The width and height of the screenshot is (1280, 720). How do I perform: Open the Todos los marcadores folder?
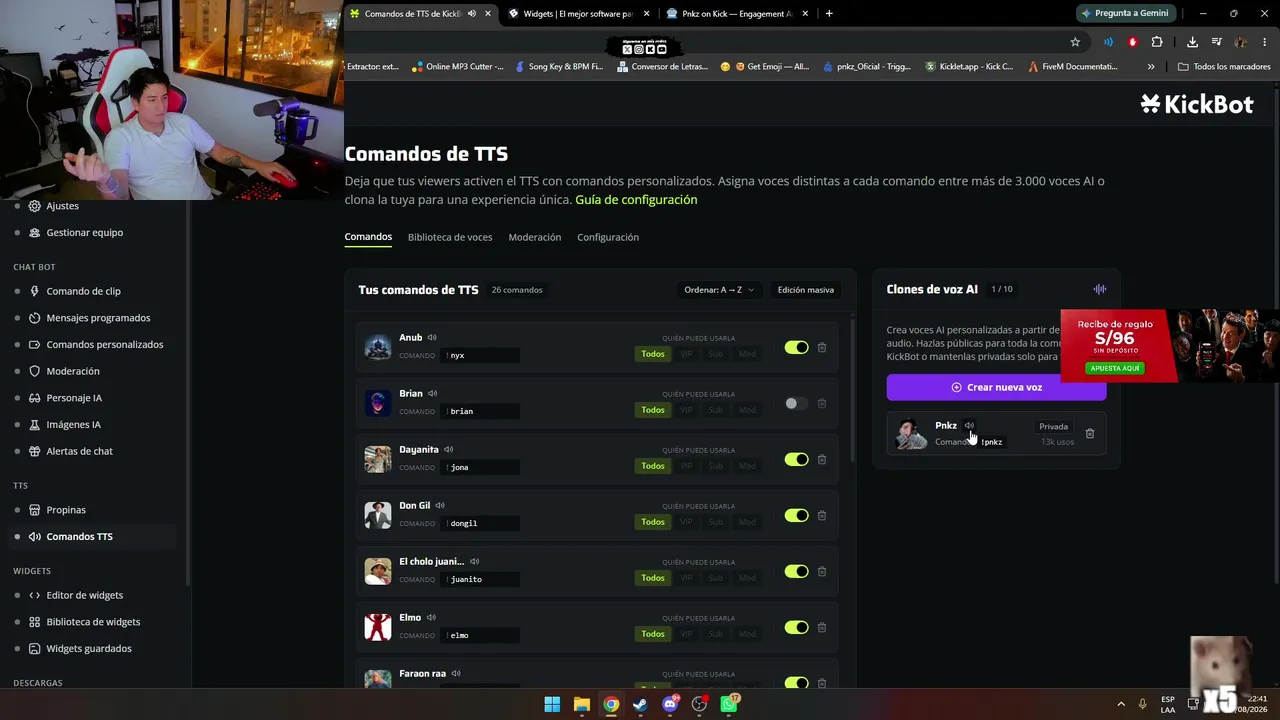tap(1224, 67)
